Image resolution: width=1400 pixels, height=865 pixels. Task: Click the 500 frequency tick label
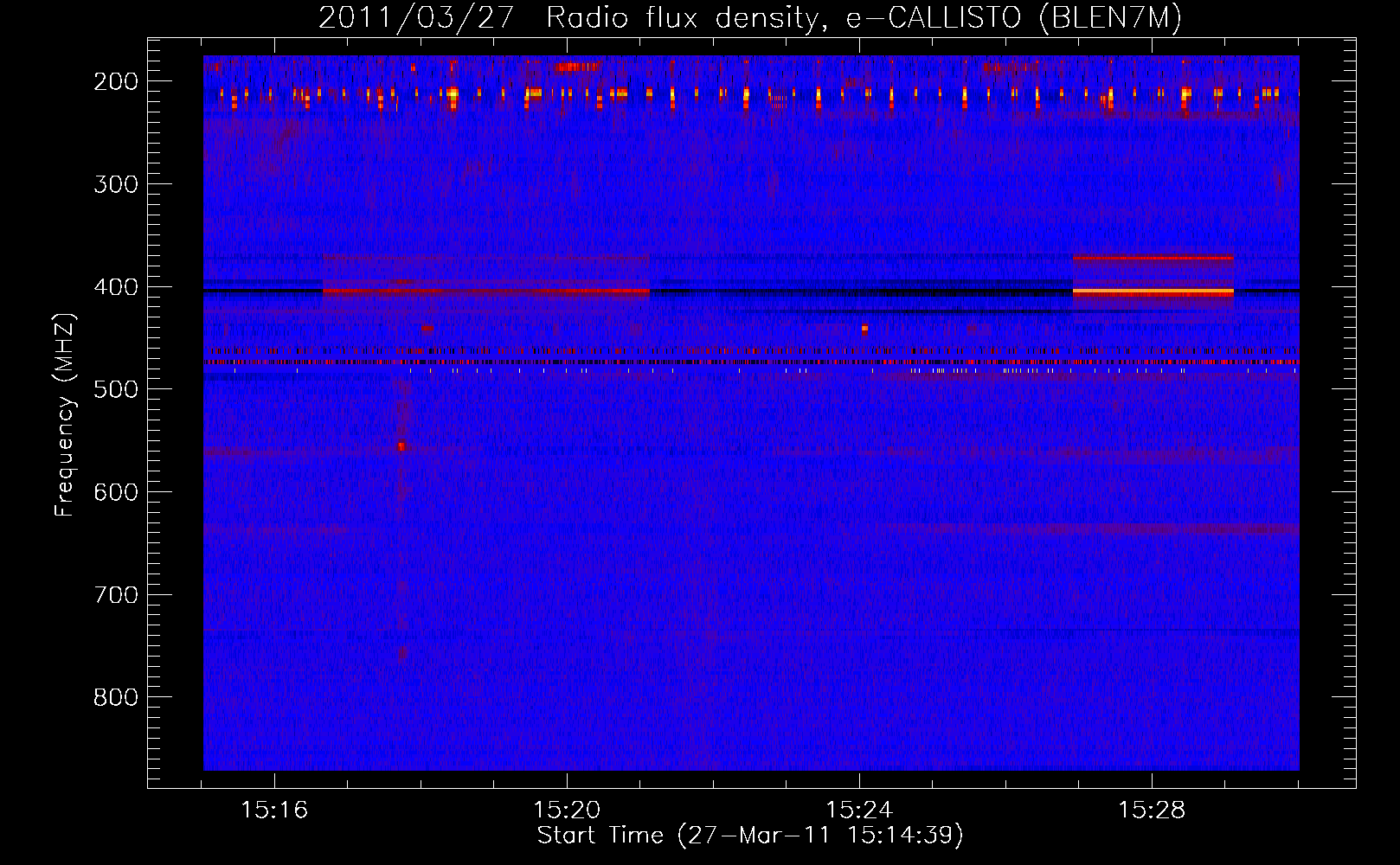[x=116, y=389]
